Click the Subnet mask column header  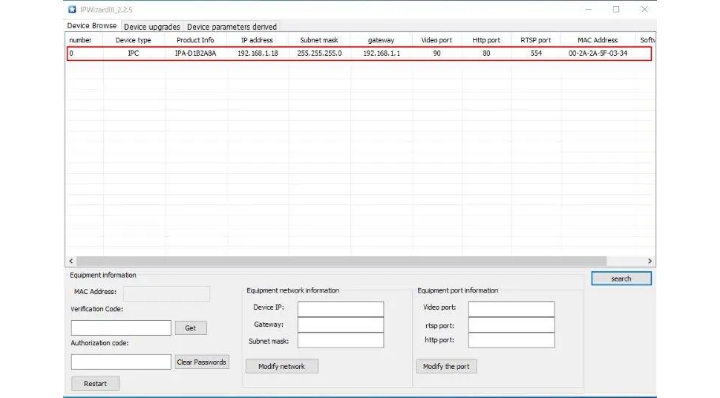click(x=319, y=40)
